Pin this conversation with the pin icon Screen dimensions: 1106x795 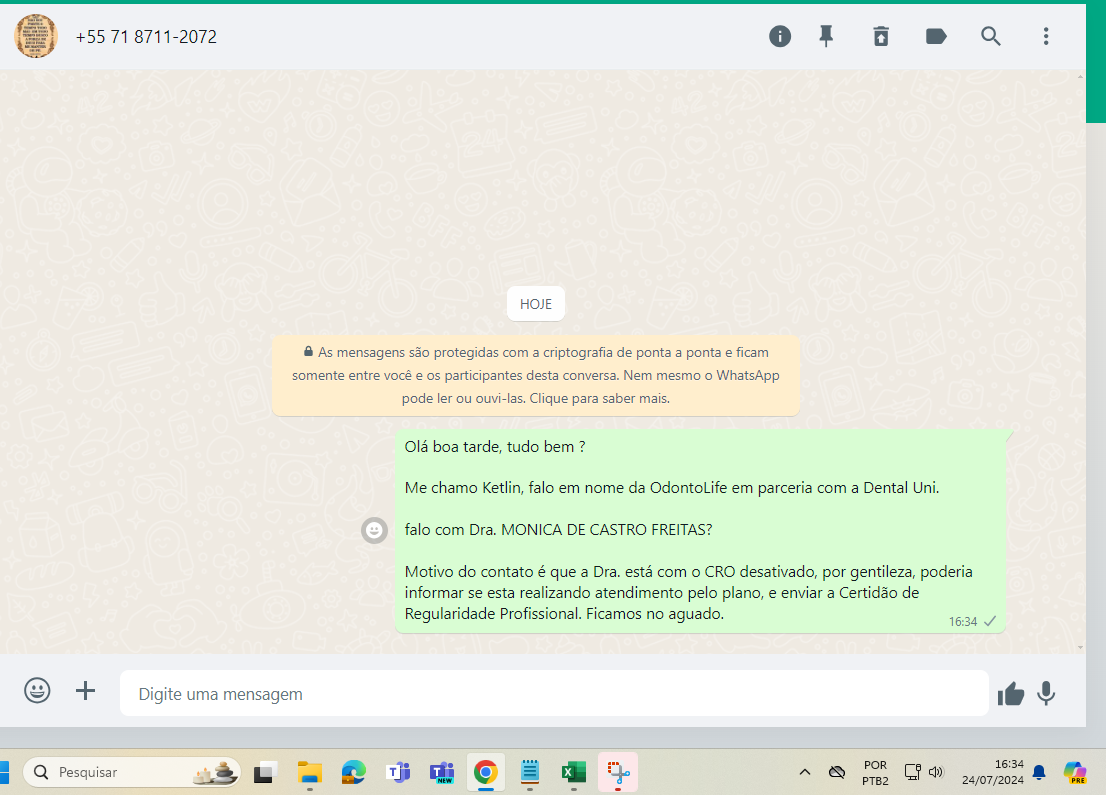pos(826,36)
